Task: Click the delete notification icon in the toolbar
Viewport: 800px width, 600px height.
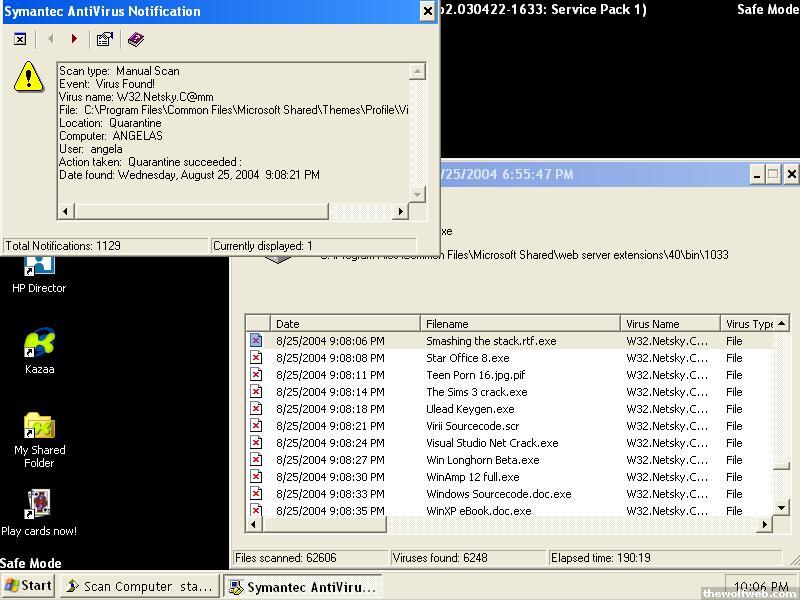Action: [20, 39]
